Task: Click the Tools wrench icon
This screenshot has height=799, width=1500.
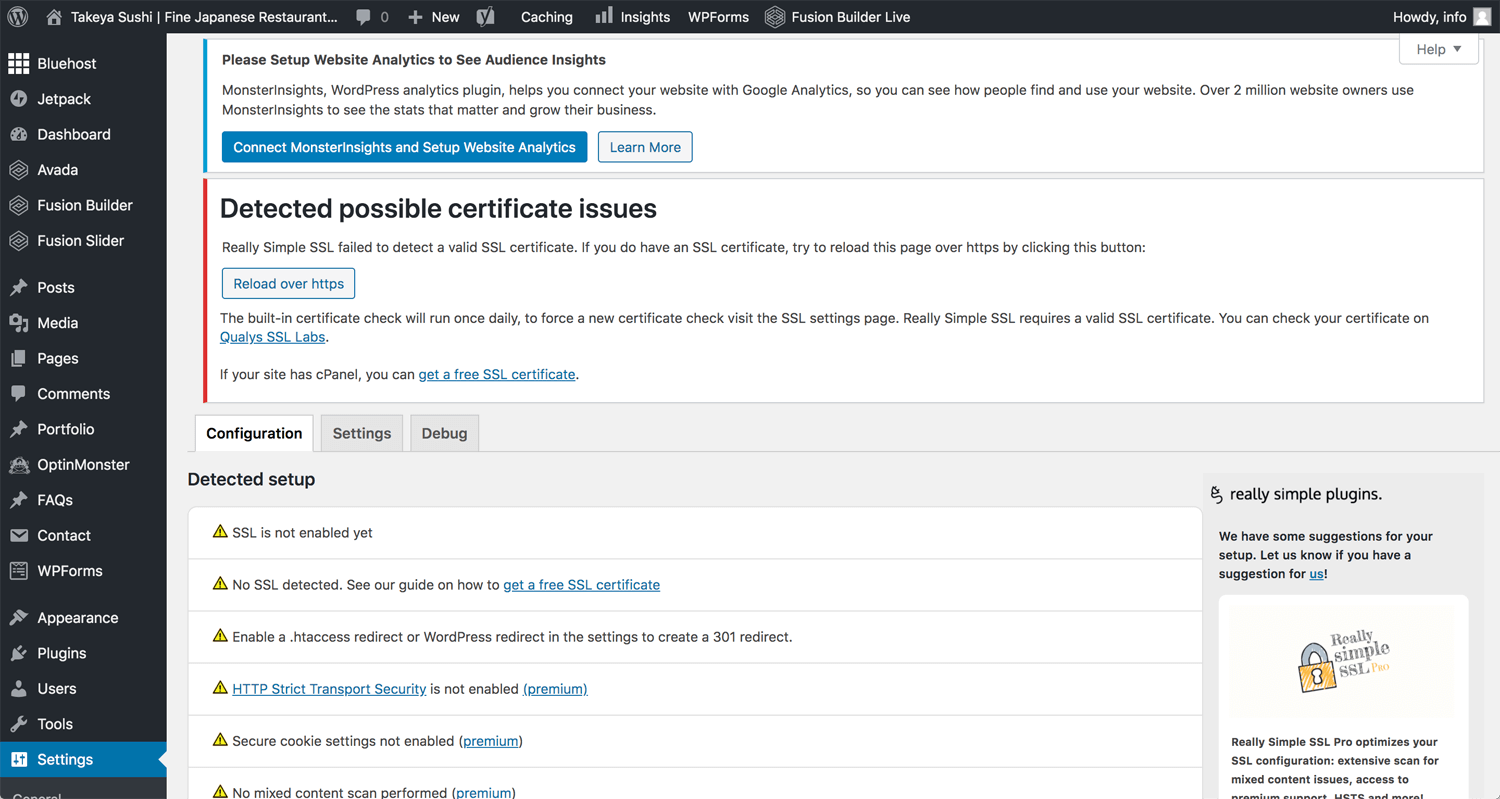Action: point(19,724)
